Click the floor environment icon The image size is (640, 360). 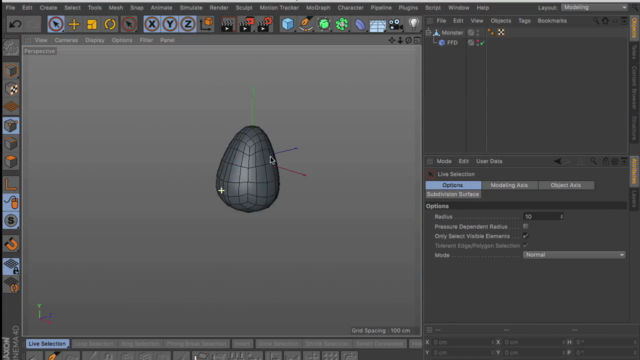[x=378, y=25]
